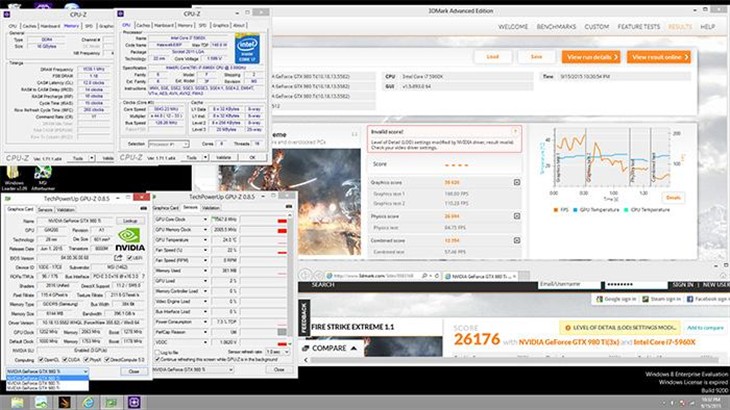Click the Validate button in front CPU-Z
This screenshot has width=730, height=410.
click(223, 158)
